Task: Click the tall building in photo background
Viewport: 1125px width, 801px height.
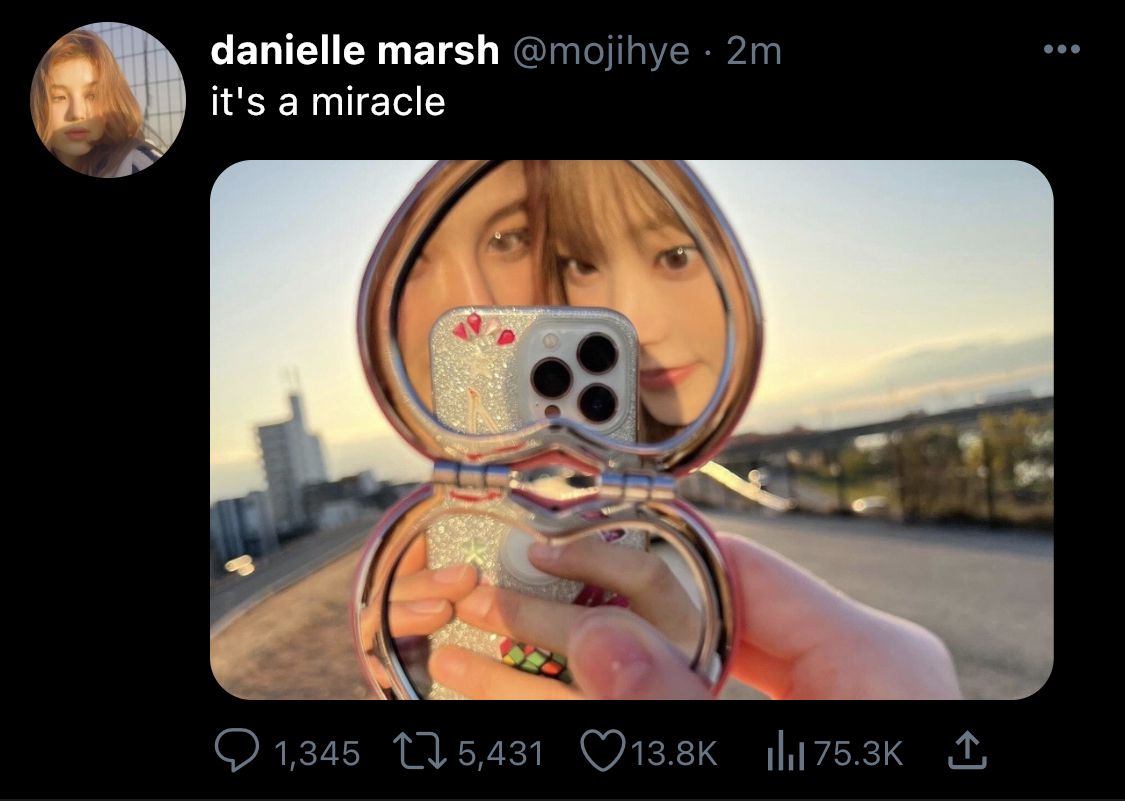Action: pyautogui.click(x=289, y=459)
